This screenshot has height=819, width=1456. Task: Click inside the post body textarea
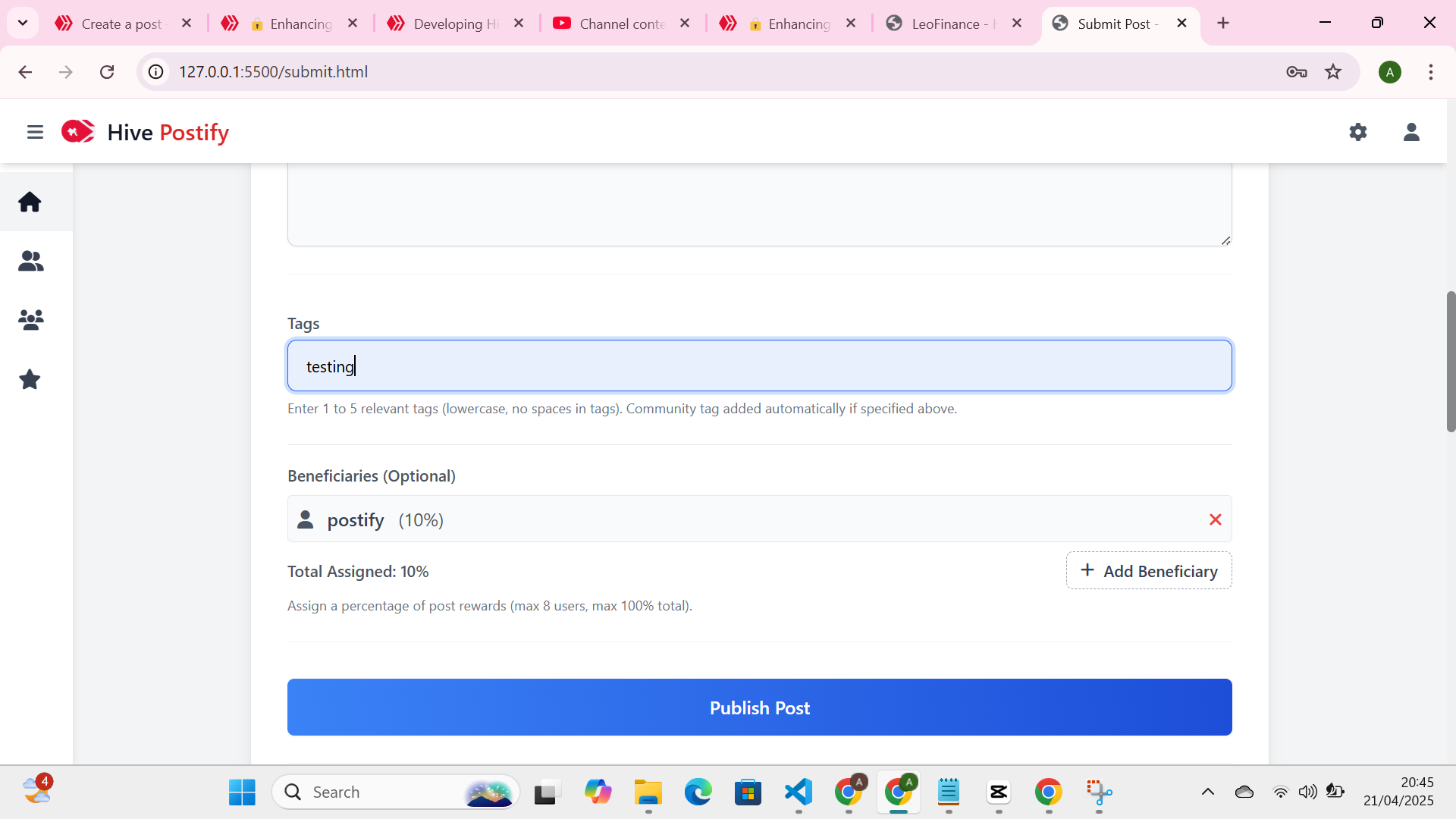click(x=759, y=205)
